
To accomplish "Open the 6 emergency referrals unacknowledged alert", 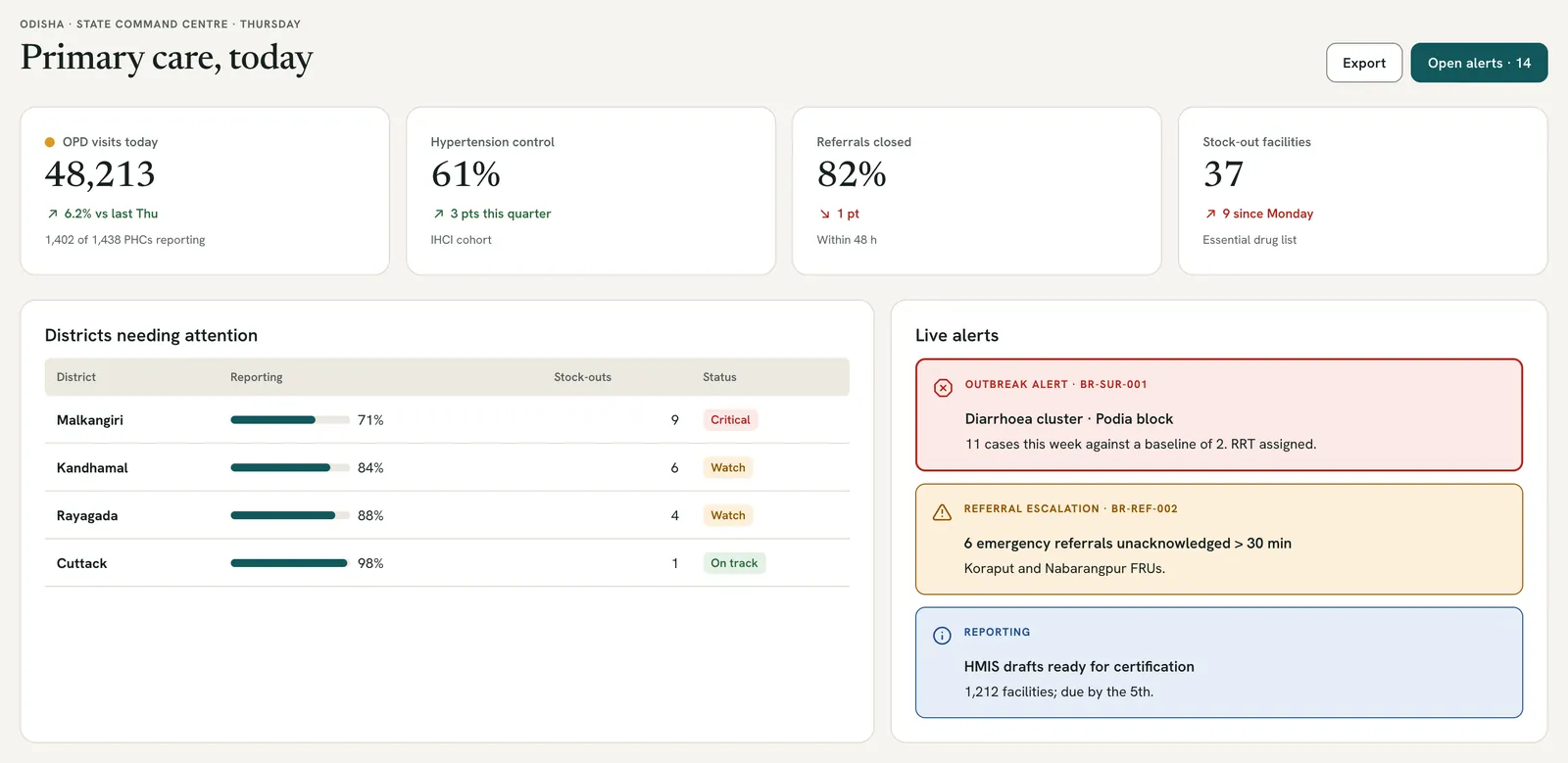I will point(1219,540).
